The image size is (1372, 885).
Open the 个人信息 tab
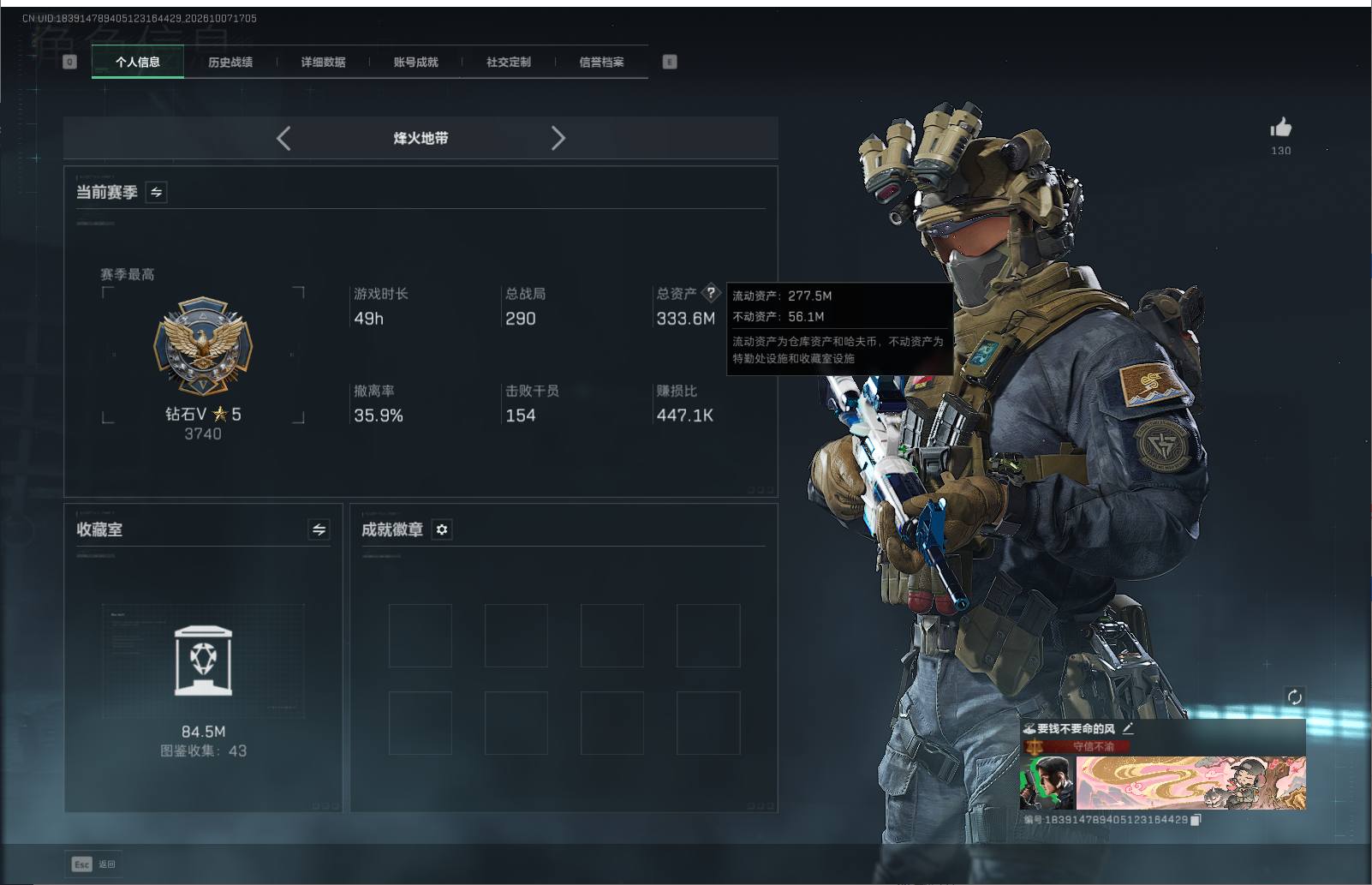138,62
